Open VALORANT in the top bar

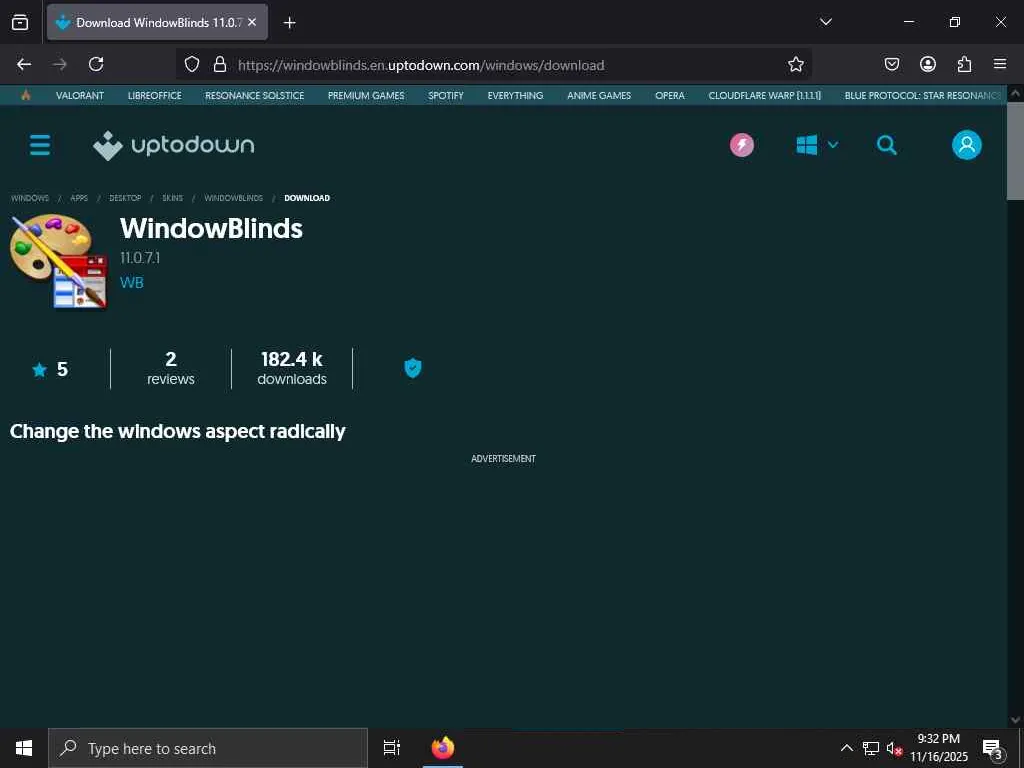(80, 95)
